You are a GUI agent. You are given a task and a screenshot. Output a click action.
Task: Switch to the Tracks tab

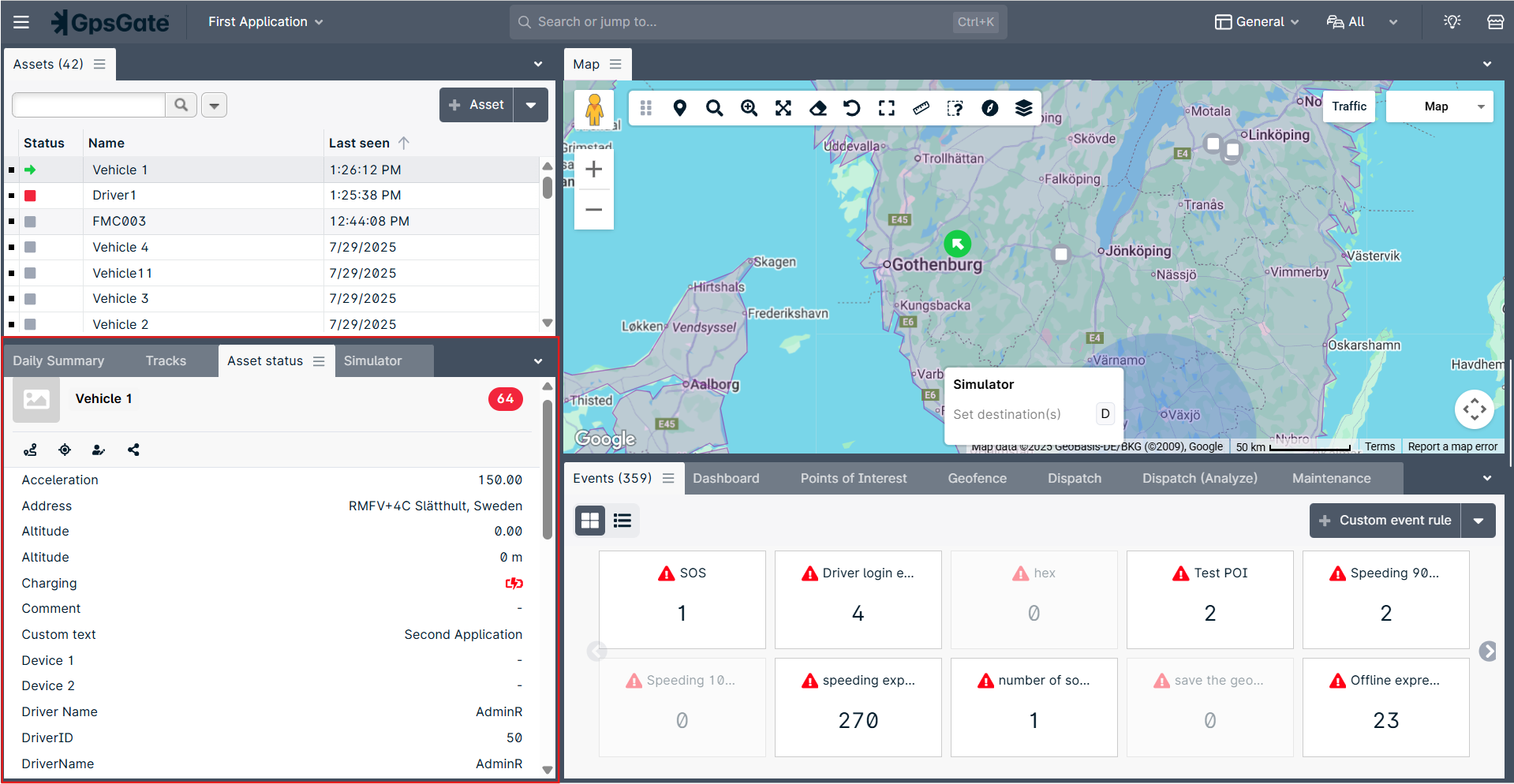[165, 360]
